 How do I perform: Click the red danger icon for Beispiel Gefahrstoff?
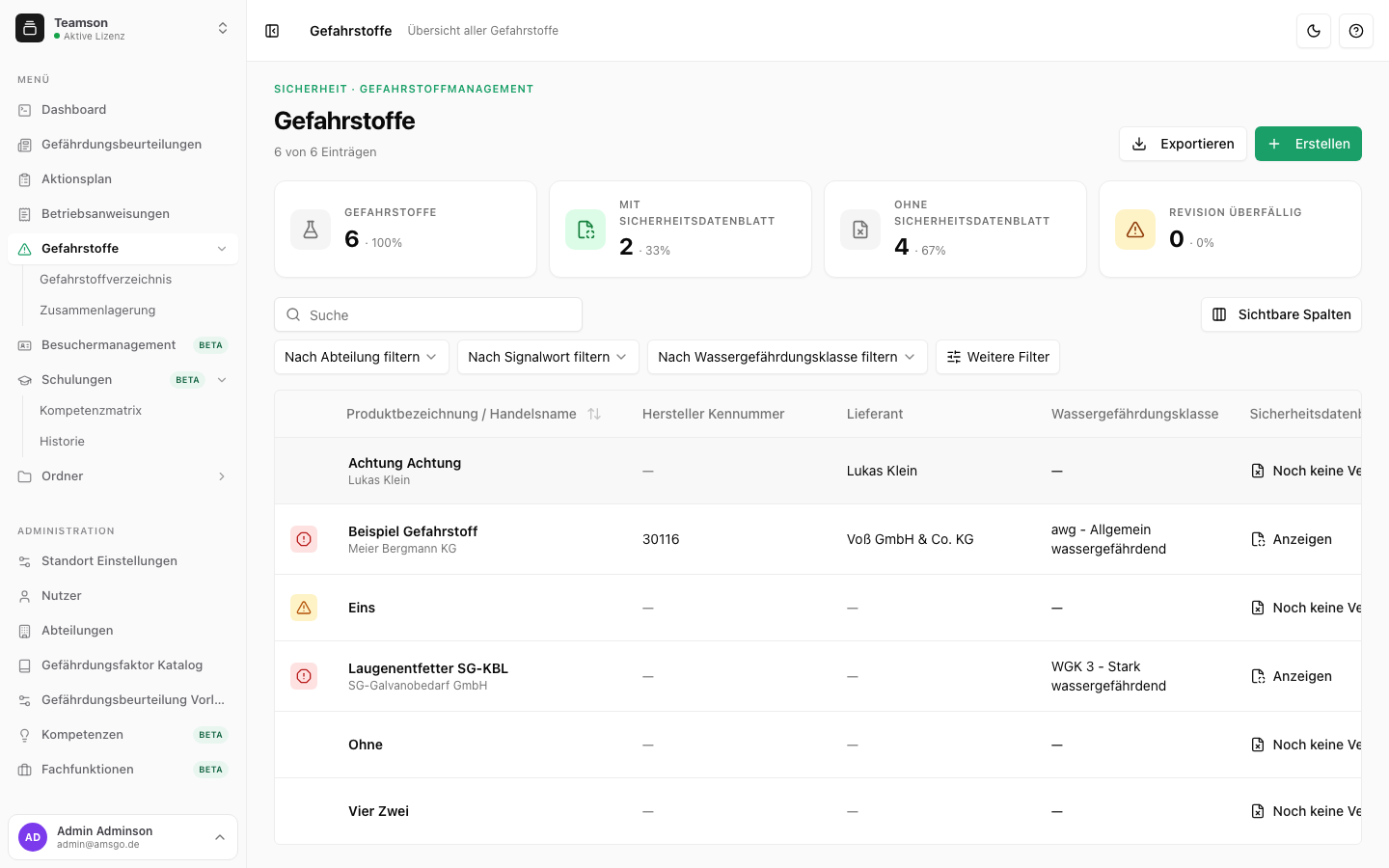click(x=304, y=539)
